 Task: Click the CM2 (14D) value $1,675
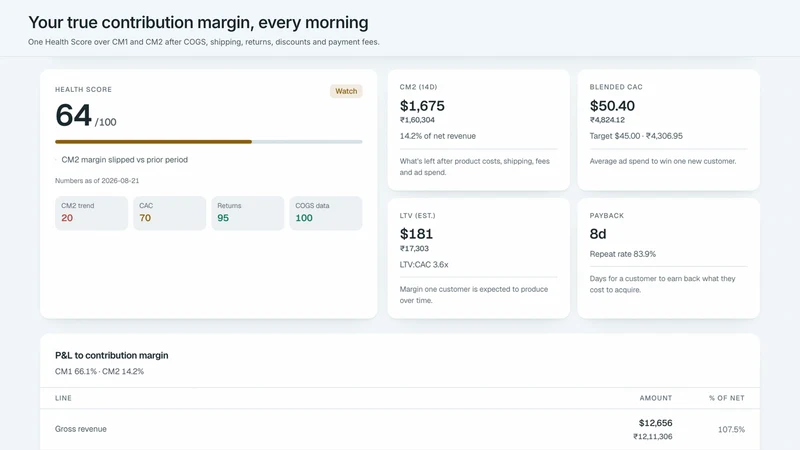click(422, 106)
